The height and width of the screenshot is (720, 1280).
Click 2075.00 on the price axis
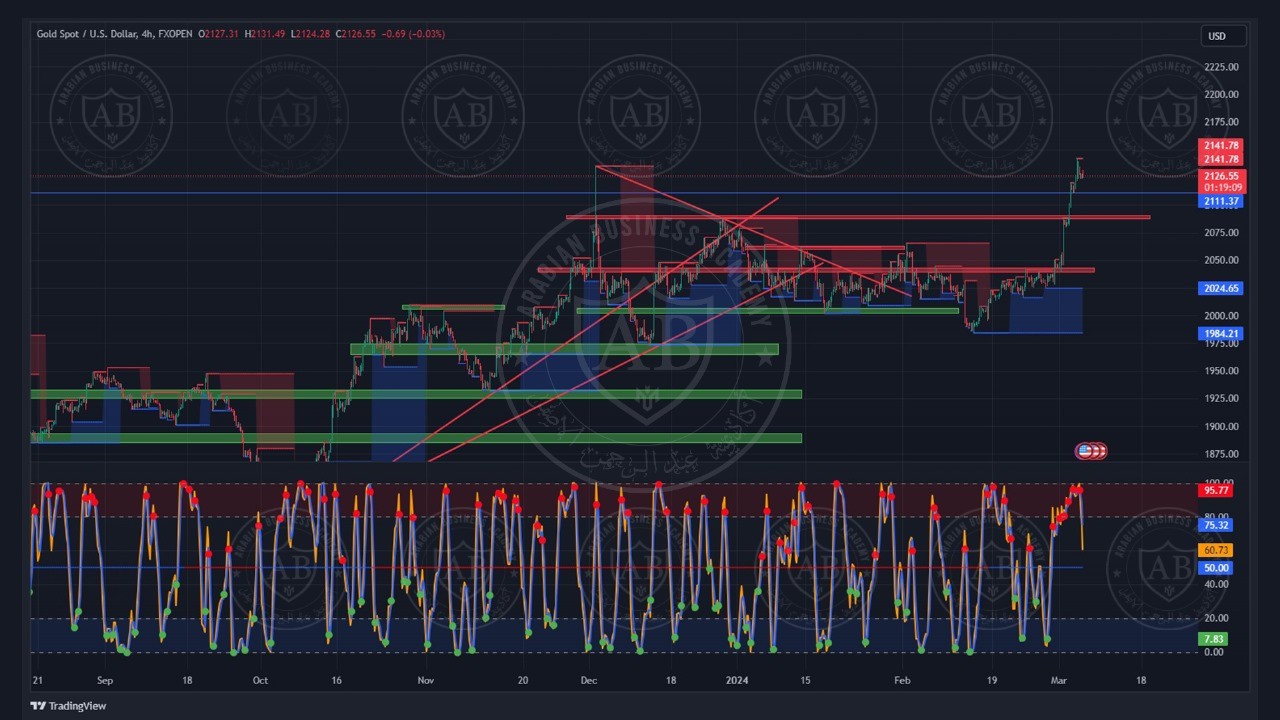[x=1222, y=233]
